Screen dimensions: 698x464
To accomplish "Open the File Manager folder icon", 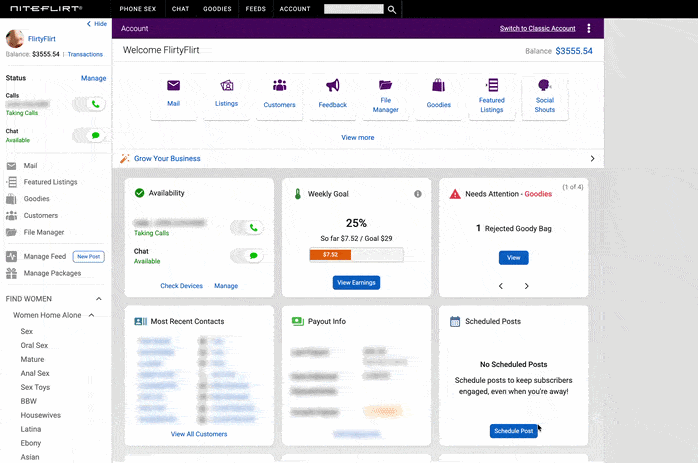I will [386, 85].
